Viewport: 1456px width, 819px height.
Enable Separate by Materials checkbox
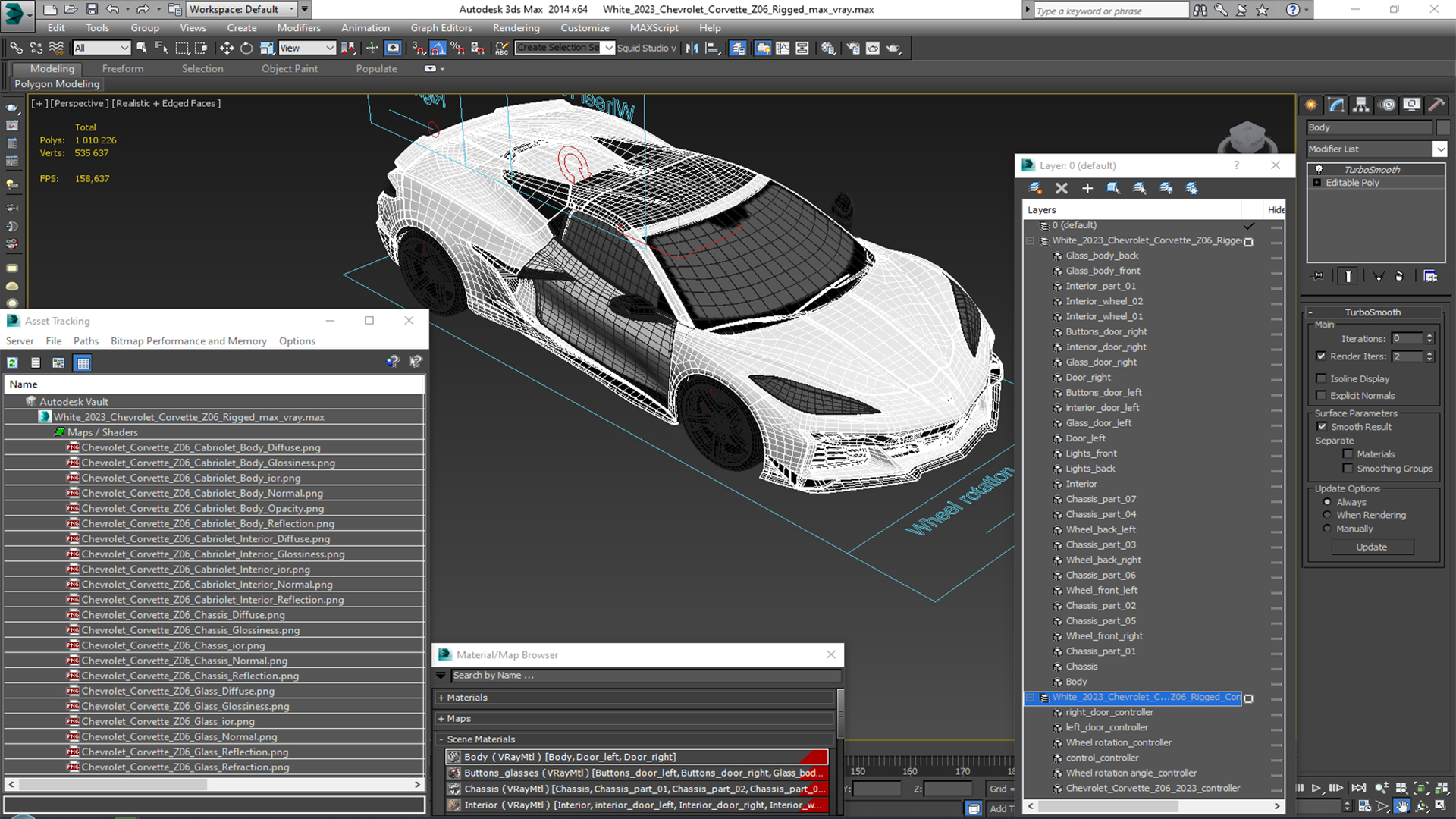[1348, 453]
